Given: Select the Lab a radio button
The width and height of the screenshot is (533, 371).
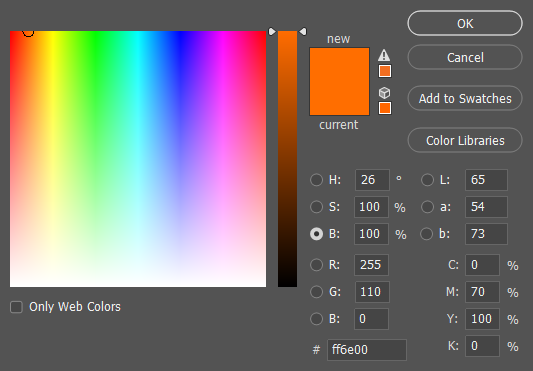Looking at the screenshot, I should tap(427, 207).
